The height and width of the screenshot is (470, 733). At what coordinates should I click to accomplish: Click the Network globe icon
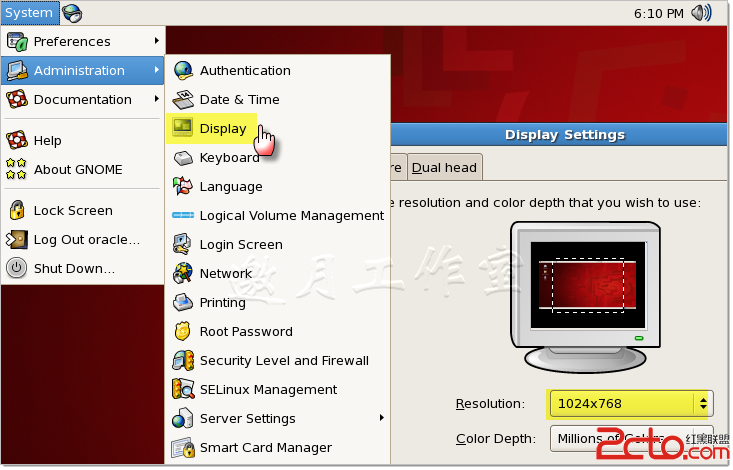click(x=182, y=274)
